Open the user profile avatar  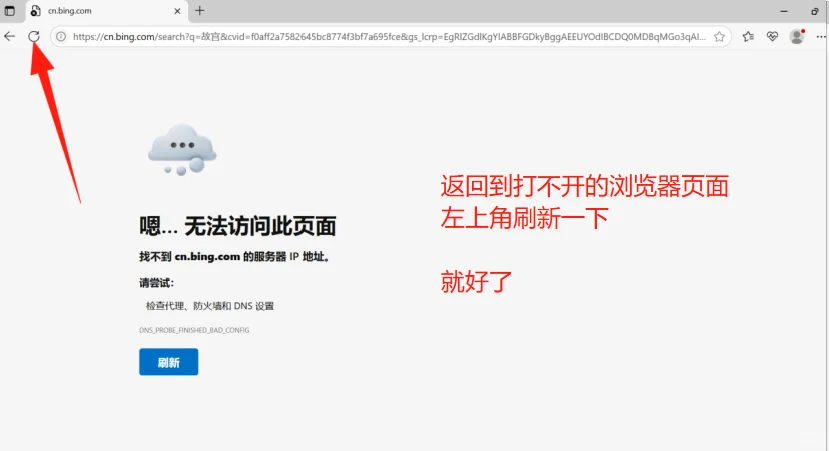point(797,36)
